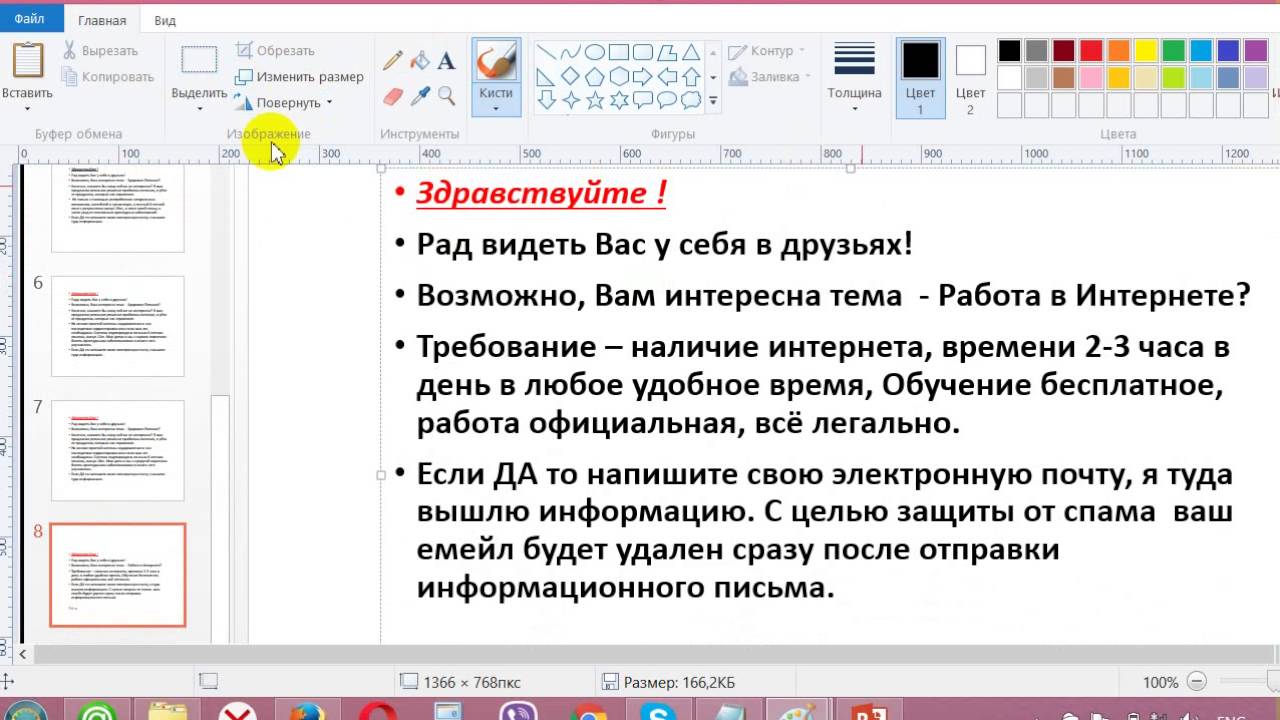Open Firefox from the taskbar
The height and width of the screenshot is (720, 1280).
tap(307, 710)
